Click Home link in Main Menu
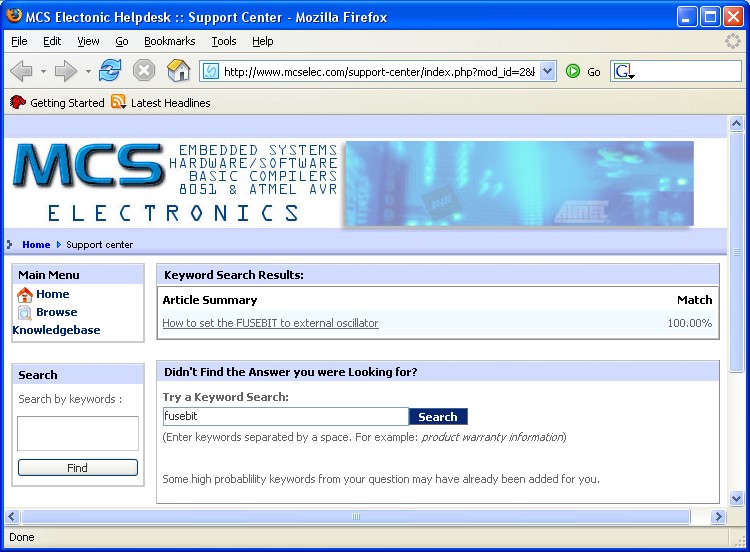Screen dimensions: 750x552 (53, 294)
